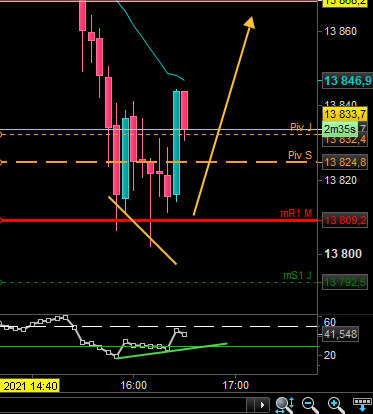The image size is (373, 414).
Task: Click the mR1 M resistance label
Action: click(296, 213)
